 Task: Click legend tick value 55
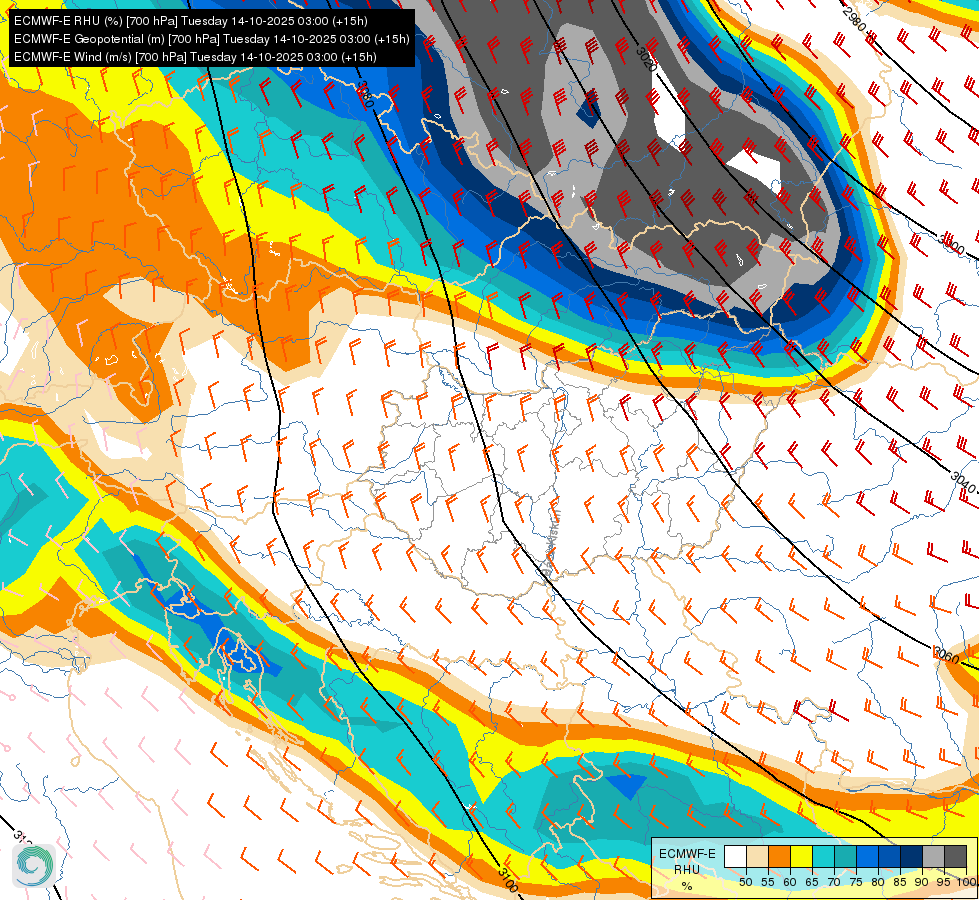point(767,882)
